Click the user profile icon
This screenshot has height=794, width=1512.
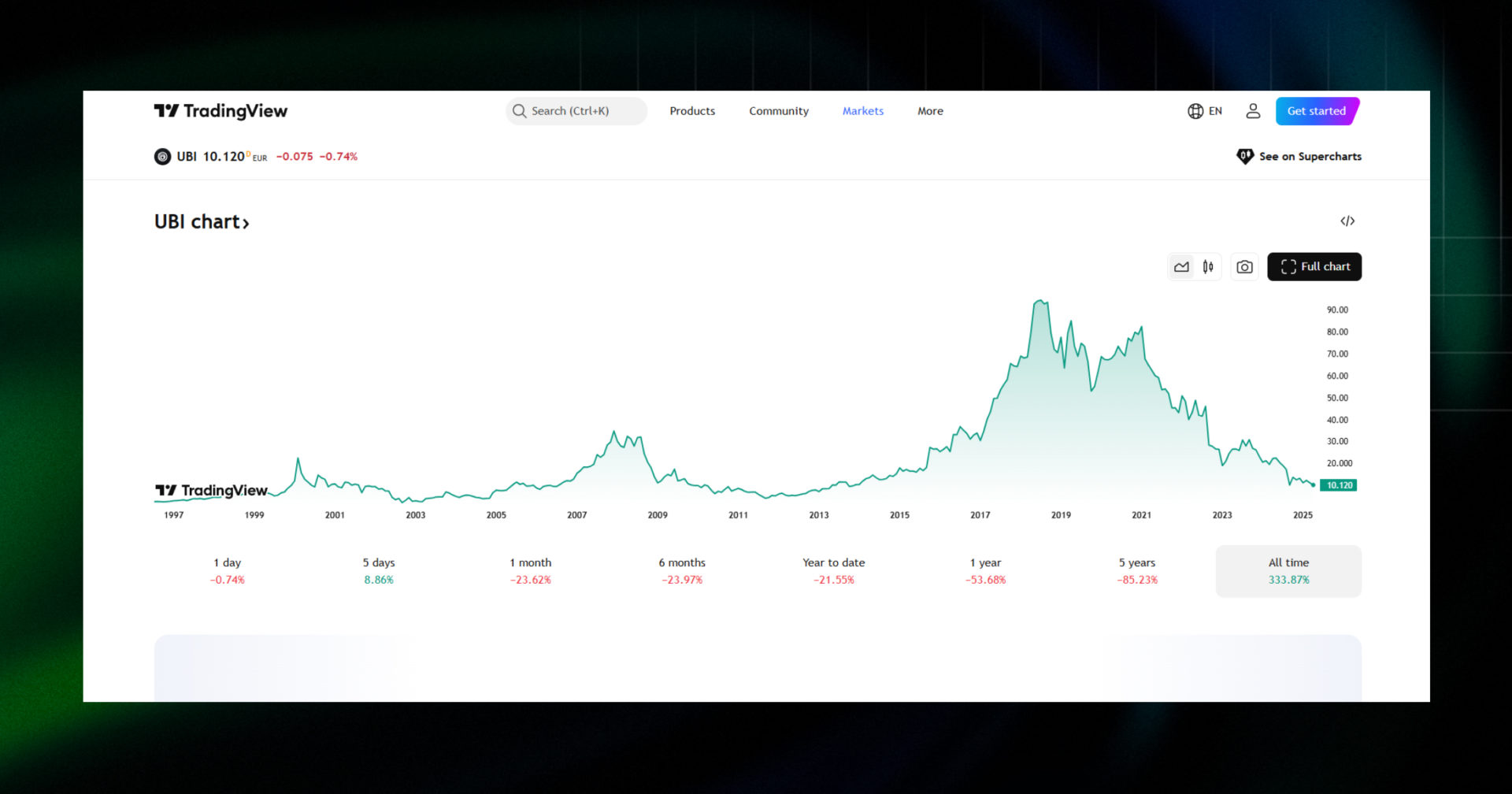pyautogui.click(x=1252, y=111)
